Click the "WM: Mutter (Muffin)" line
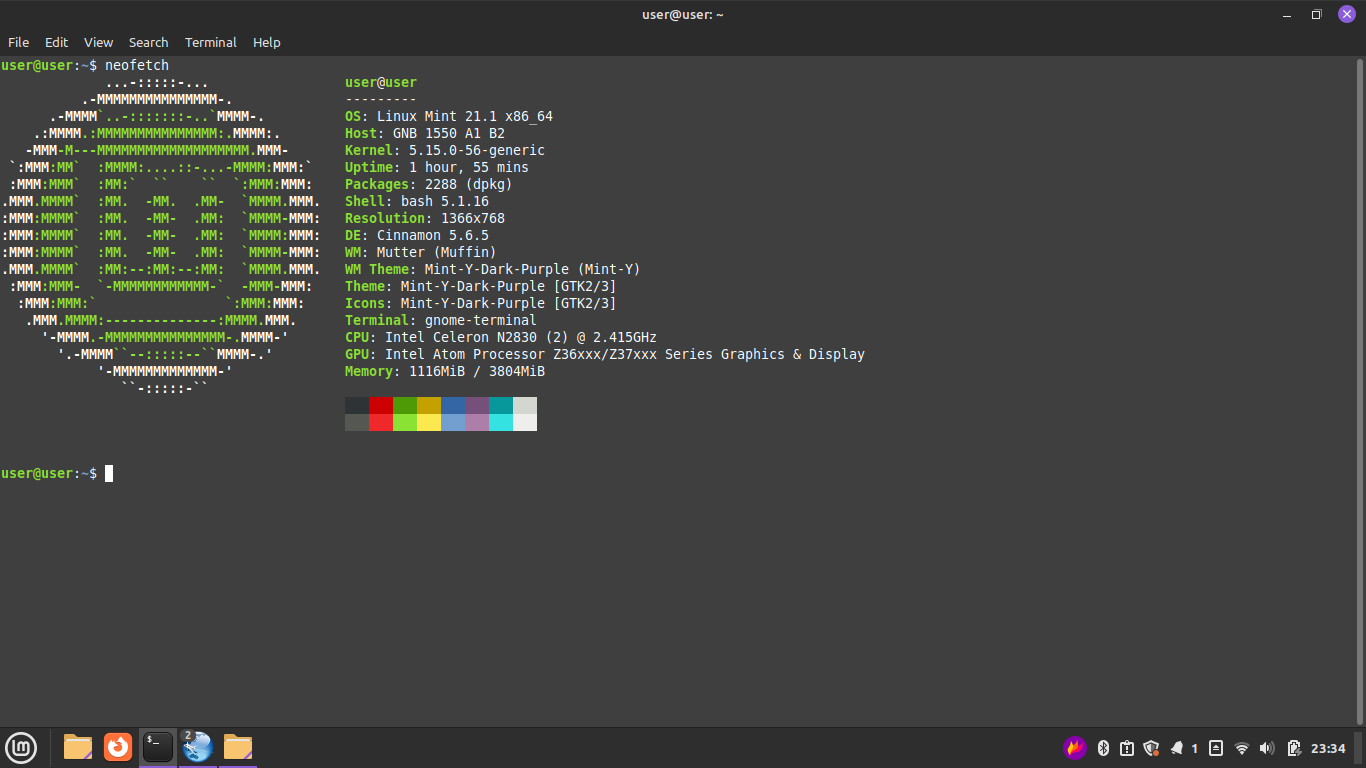The height and width of the screenshot is (768, 1366). [x=421, y=252]
